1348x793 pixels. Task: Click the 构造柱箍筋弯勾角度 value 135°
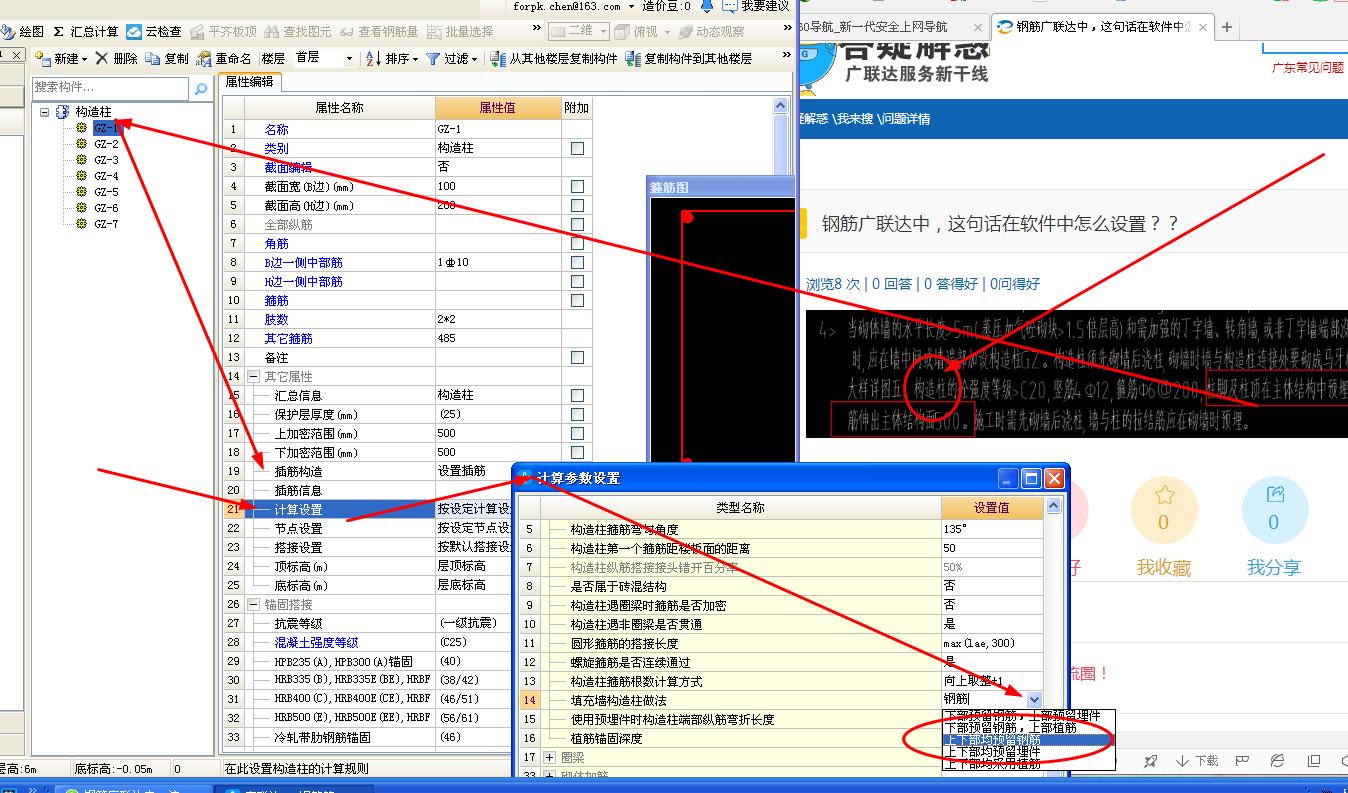991,529
